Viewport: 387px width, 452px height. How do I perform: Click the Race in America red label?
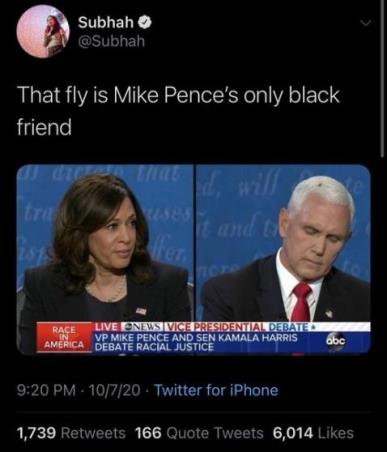pyautogui.click(x=64, y=337)
